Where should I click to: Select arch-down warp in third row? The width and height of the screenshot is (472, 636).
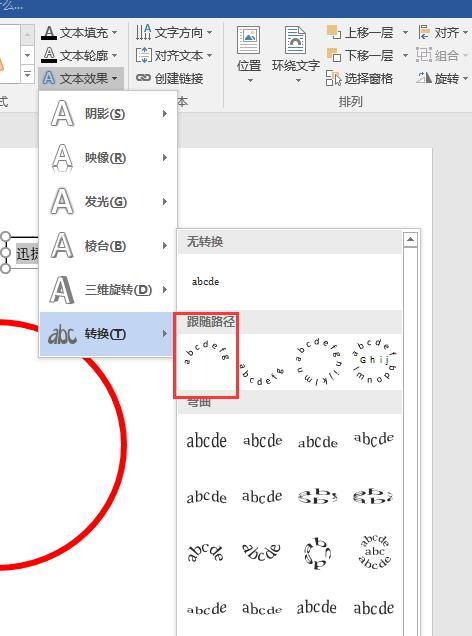262,552
